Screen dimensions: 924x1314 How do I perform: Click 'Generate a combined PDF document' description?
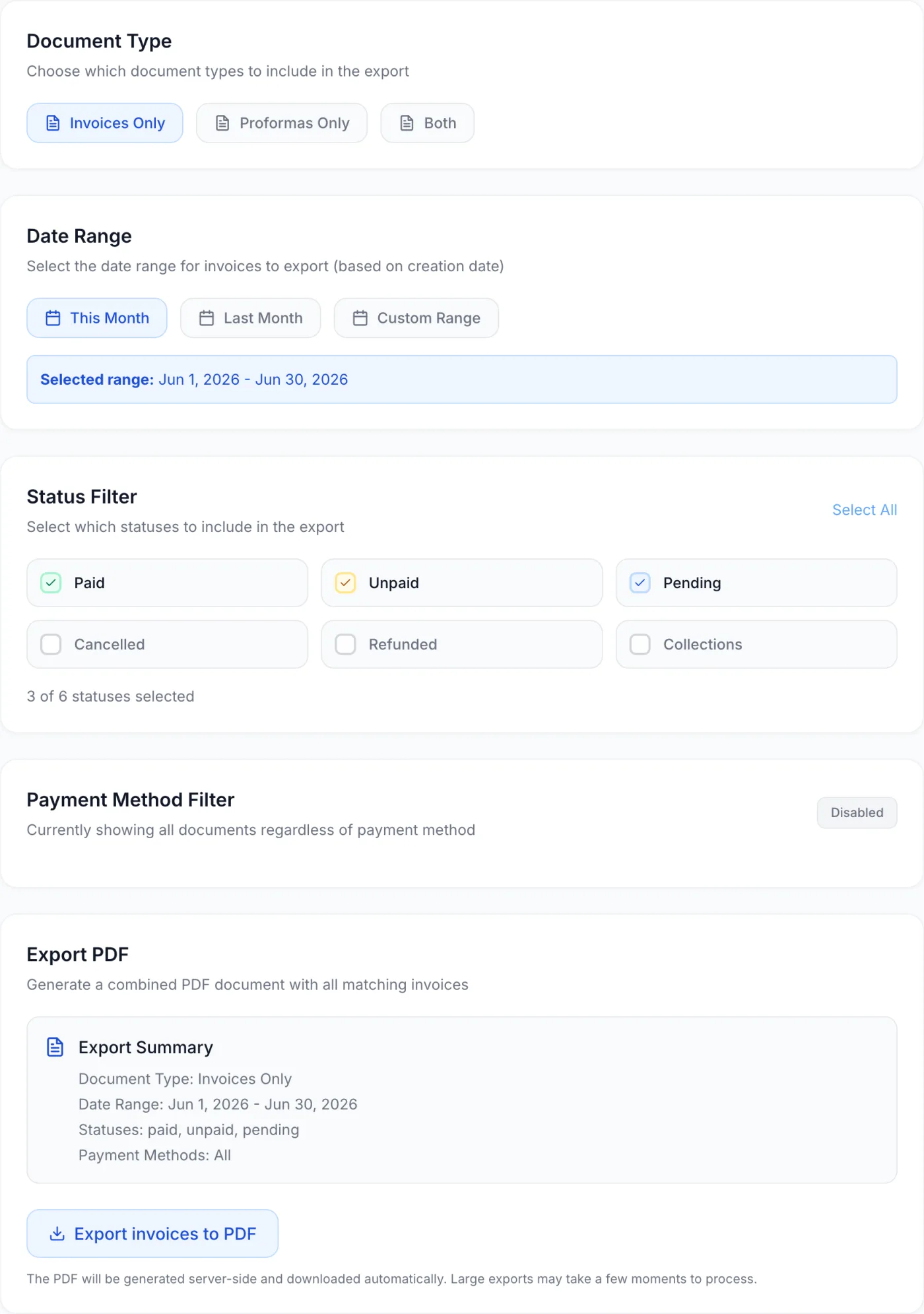[247, 985]
